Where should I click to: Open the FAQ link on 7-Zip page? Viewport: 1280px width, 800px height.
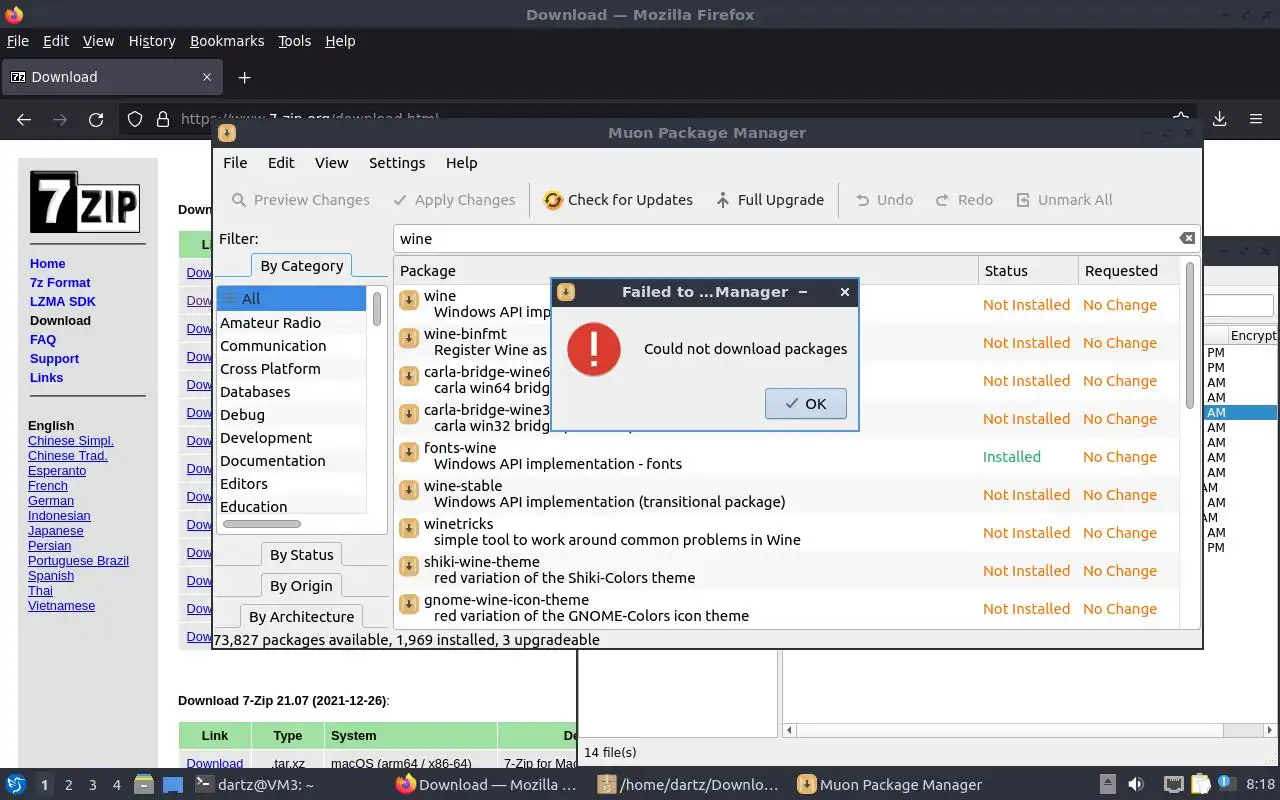[x=43, y=340]
